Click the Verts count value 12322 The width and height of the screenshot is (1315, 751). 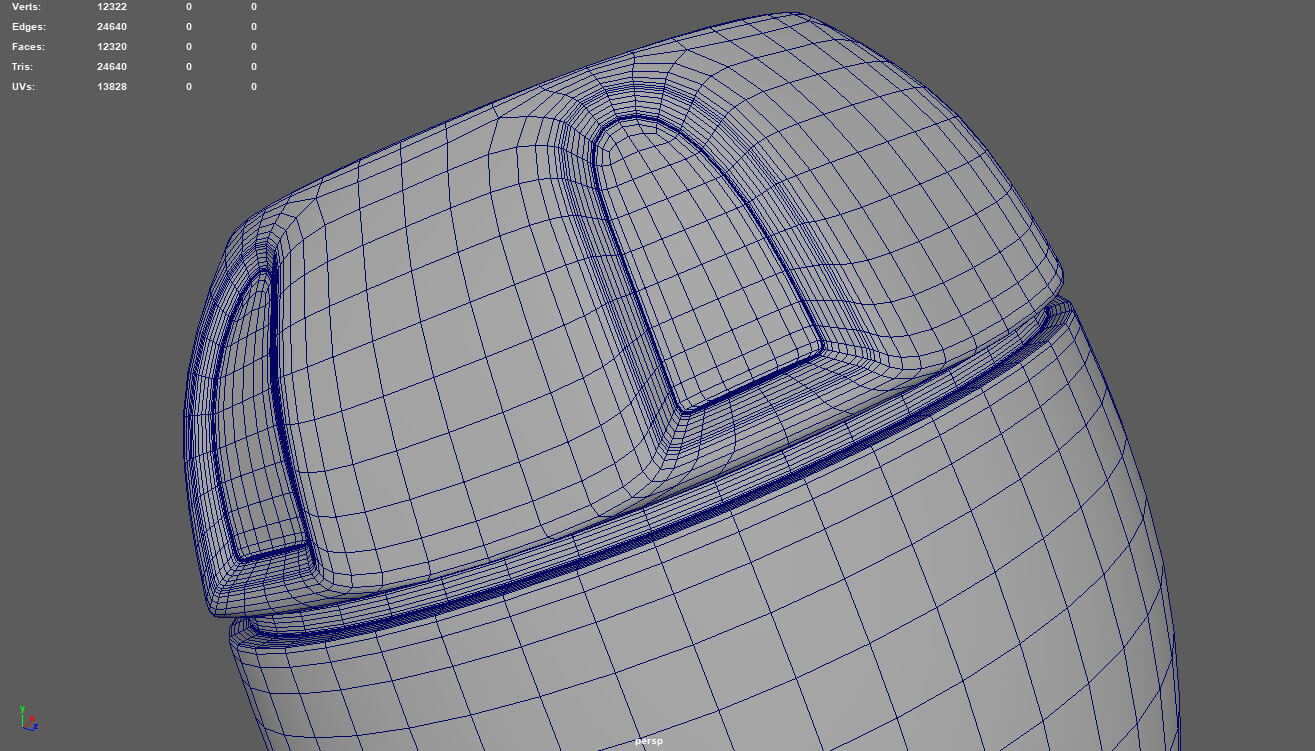pos(112,7)
